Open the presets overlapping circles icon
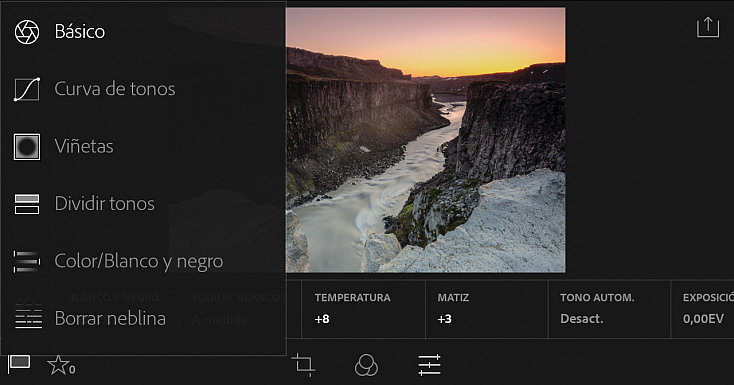The width and height of the screenshot is (734, 385). point(366,365)
